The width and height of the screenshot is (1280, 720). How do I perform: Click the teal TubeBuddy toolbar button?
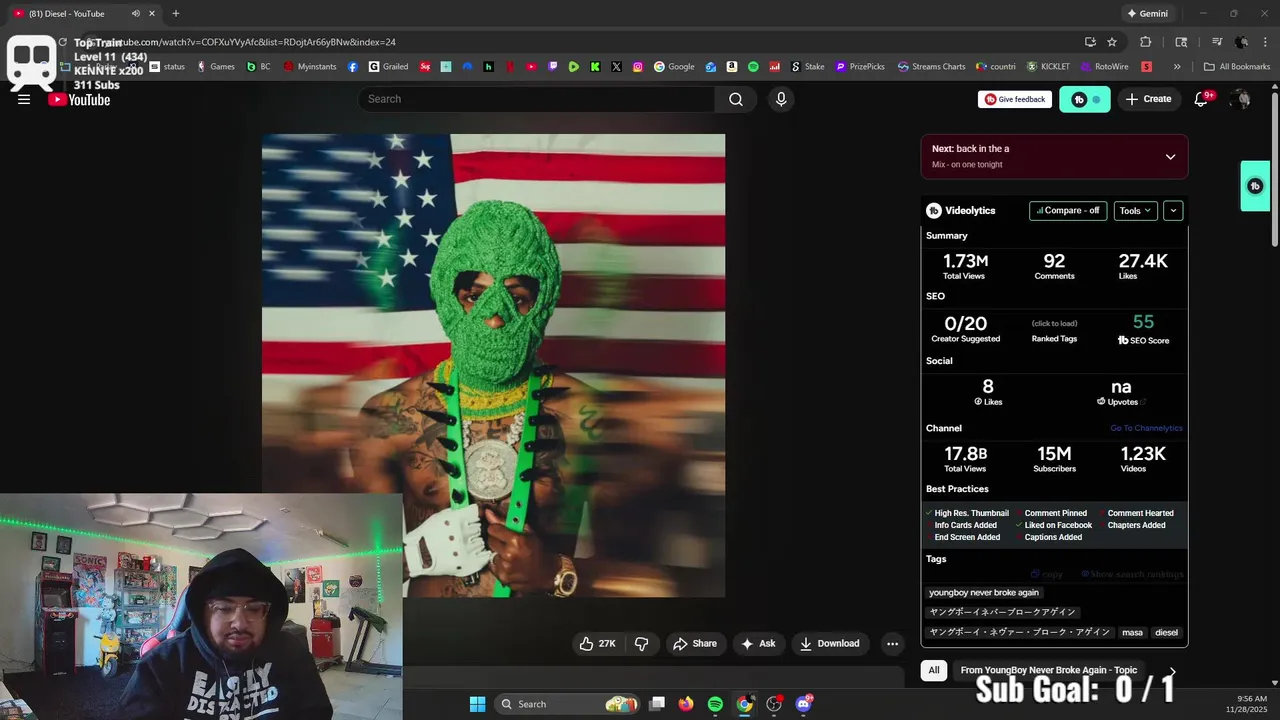coord(1085,99)
